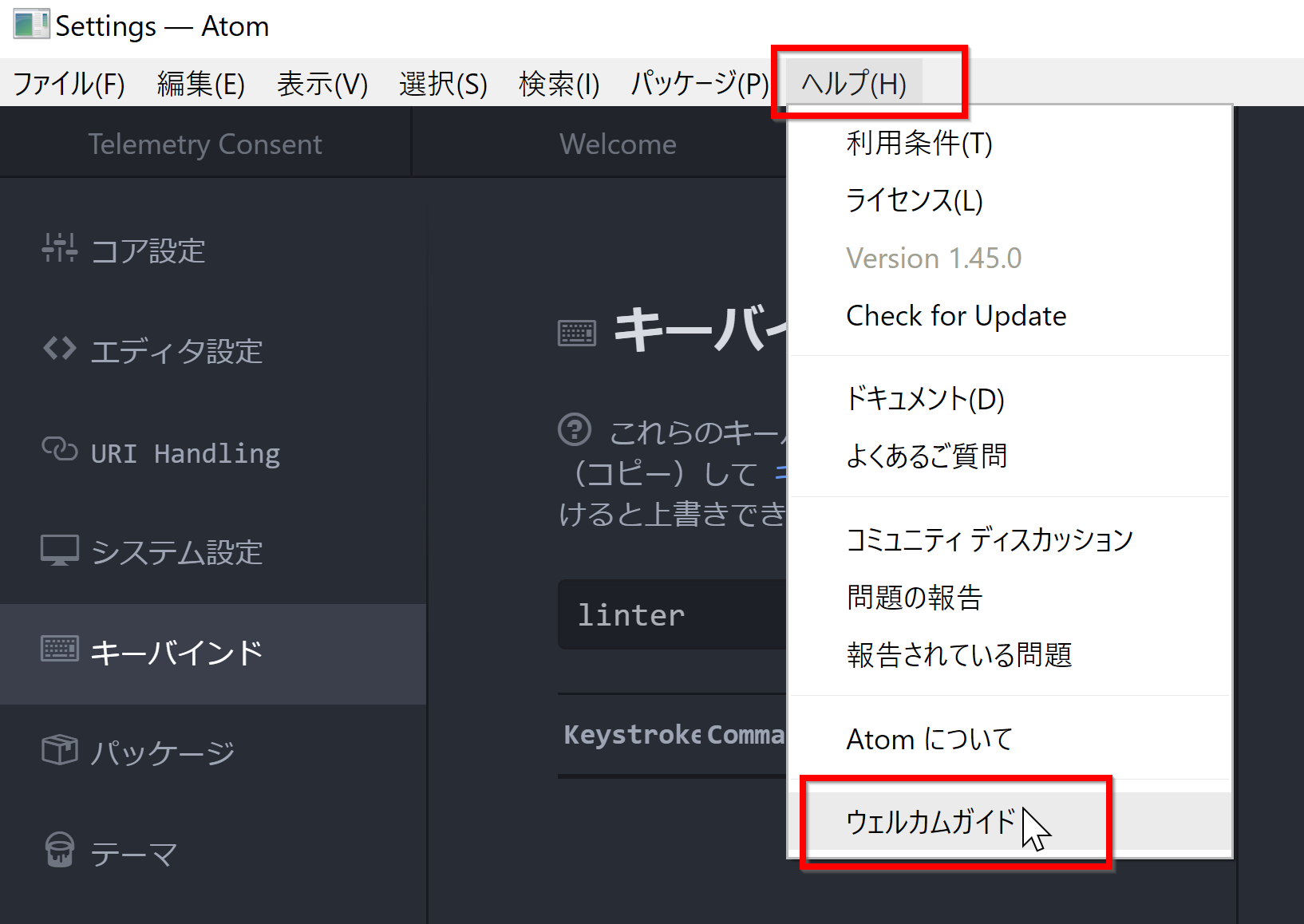Click the Atom app icon in title bar

(x=31, y=25)
